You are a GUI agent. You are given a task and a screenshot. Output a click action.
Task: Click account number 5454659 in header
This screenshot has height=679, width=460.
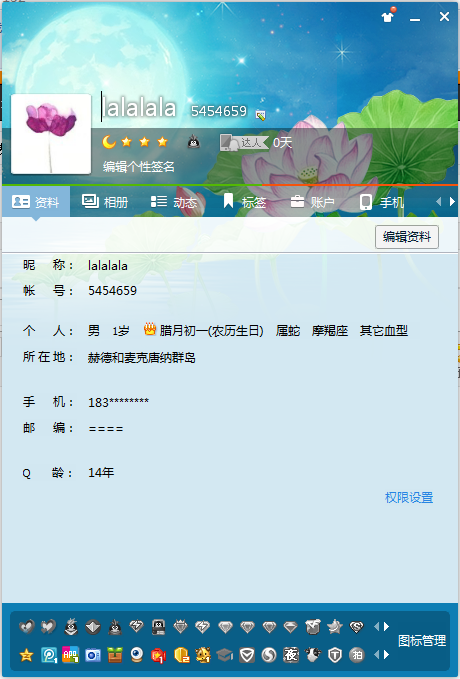[x=219, y=111]
